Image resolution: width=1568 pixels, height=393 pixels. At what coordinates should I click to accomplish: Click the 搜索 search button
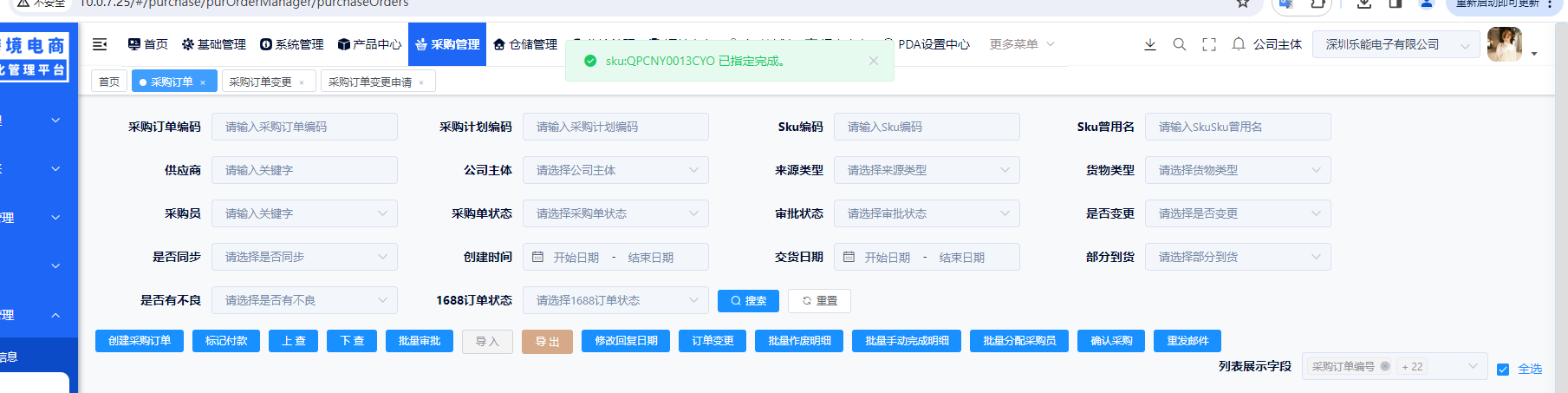(748, 301)
